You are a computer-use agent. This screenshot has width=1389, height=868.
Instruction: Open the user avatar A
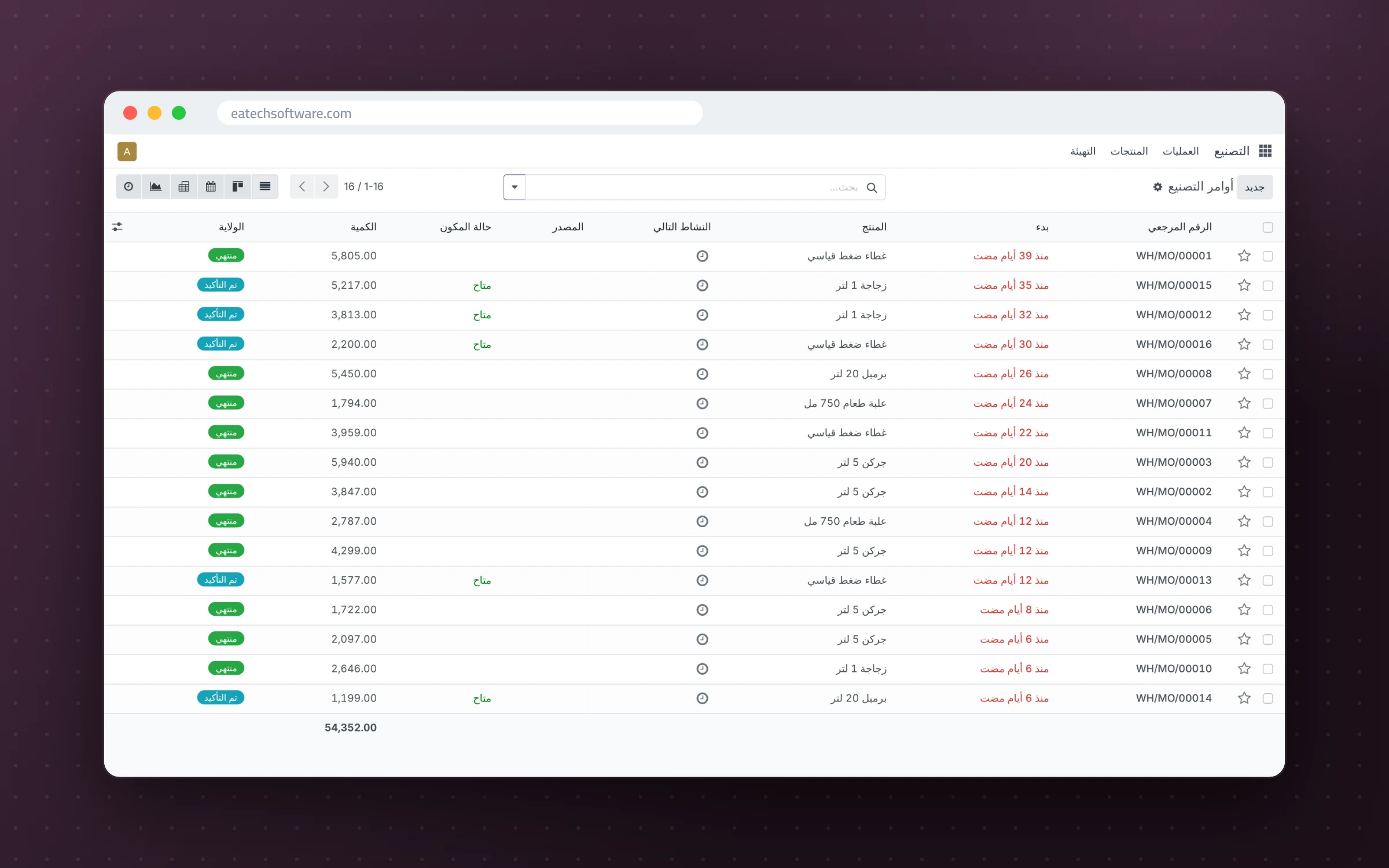tap(127, 152)
